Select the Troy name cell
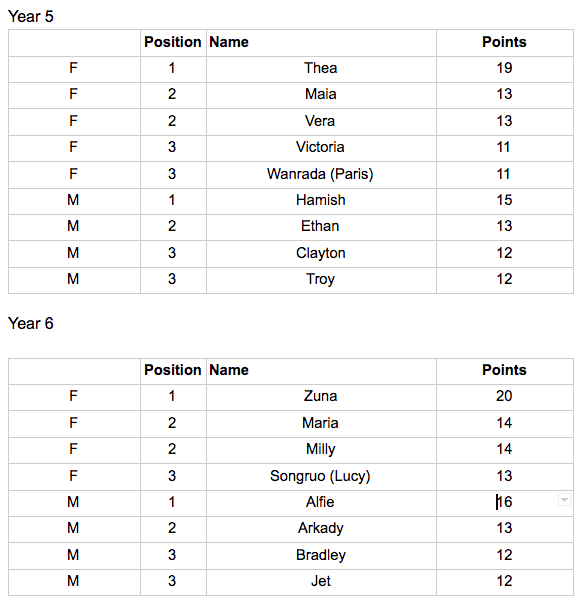 pyautogui.click(x=321, y=280)
